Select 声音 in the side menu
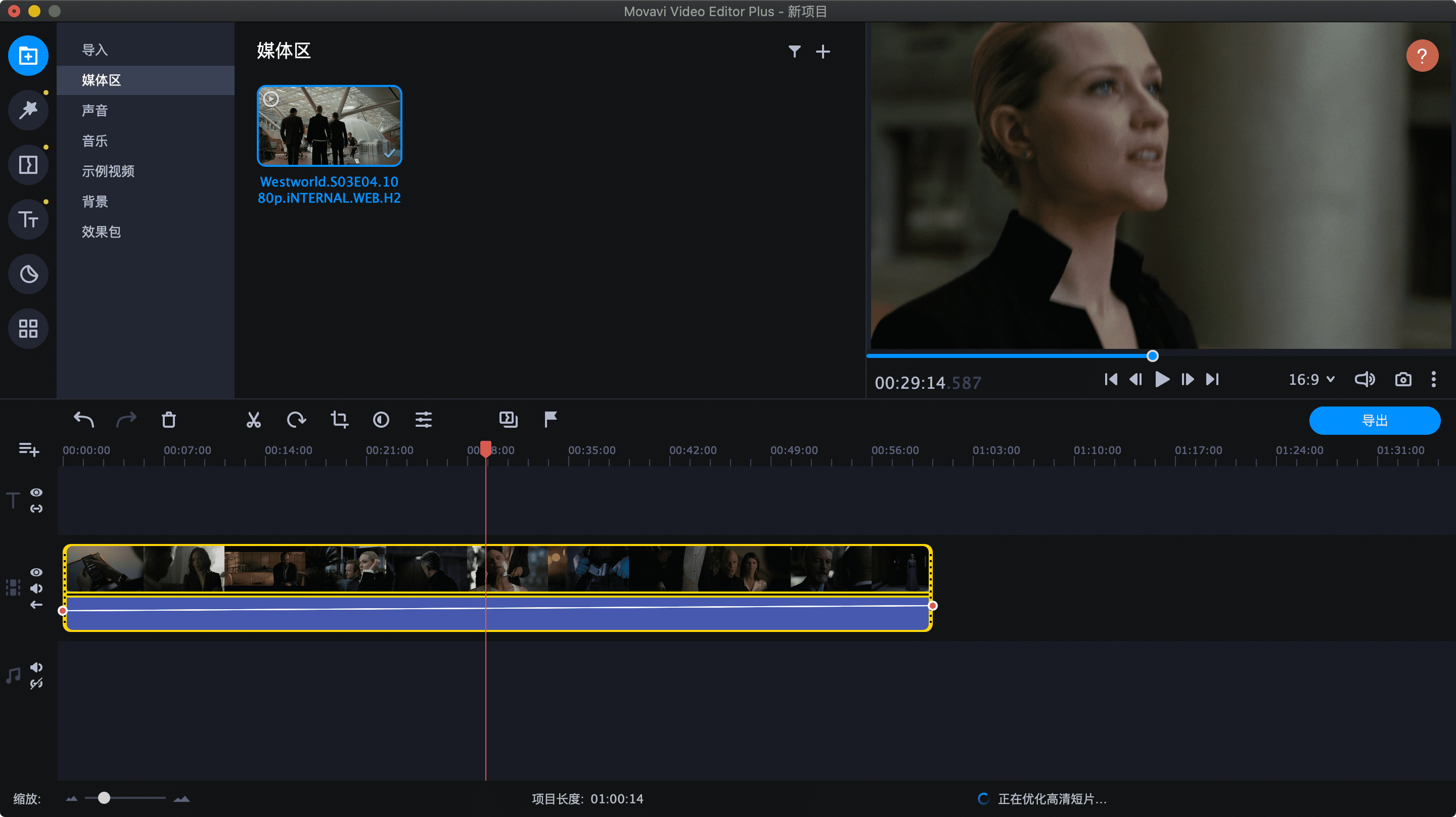This screenshot has width=1456, height=817. pos(145,110)
